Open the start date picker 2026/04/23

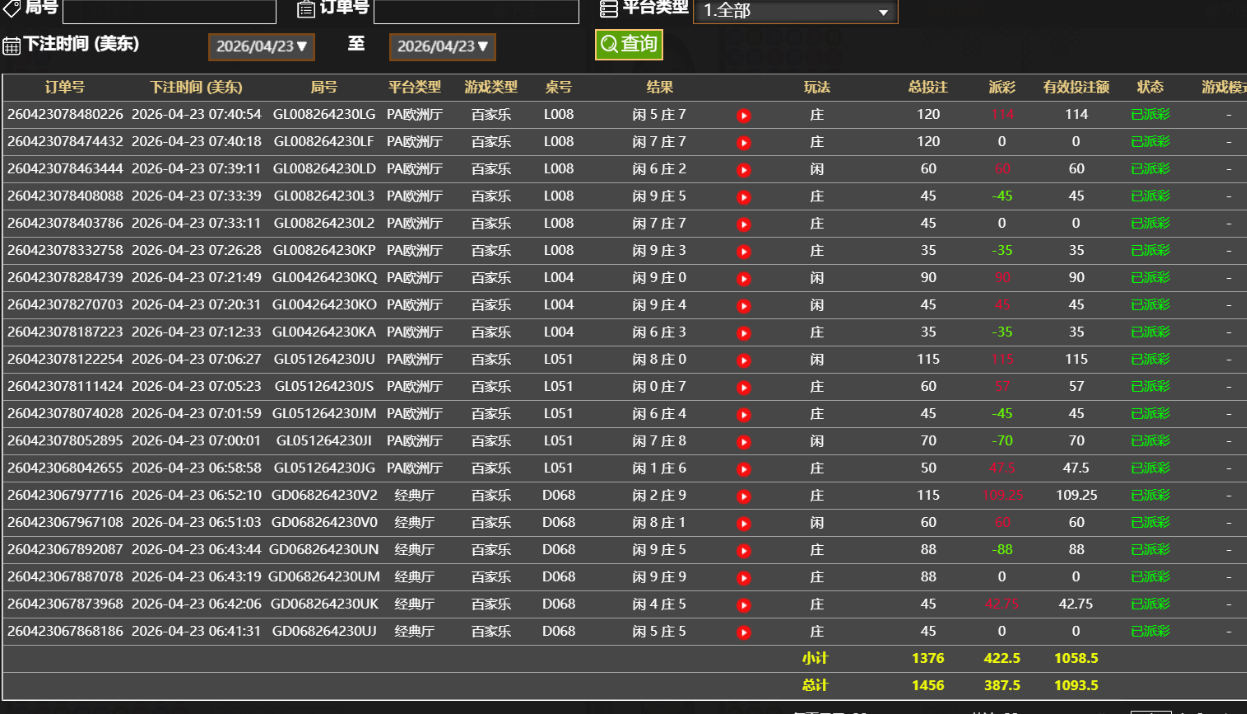pyautogui.click(x=260, y=46)
